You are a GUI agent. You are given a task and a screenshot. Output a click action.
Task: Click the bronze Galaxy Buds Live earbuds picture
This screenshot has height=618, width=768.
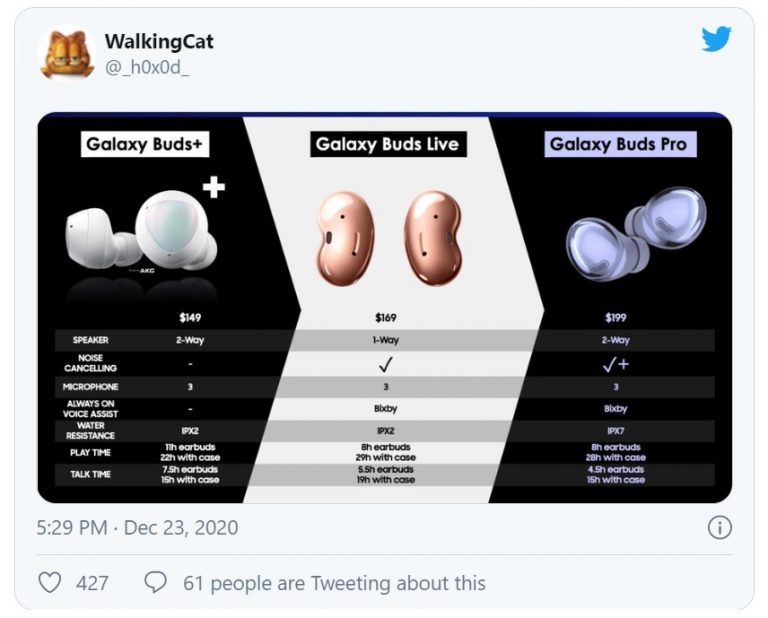coord(385,238)
